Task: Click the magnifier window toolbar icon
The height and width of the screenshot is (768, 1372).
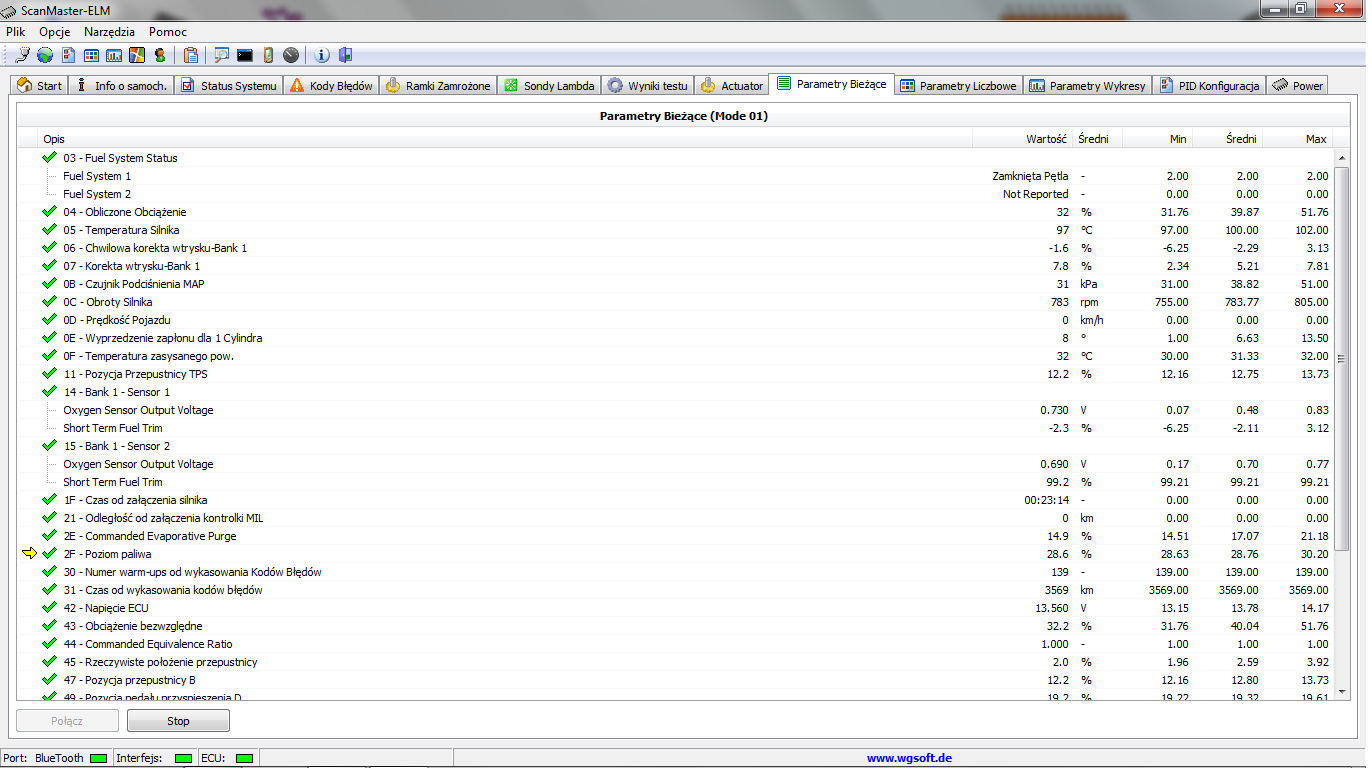Action: [x=222, y=55]
